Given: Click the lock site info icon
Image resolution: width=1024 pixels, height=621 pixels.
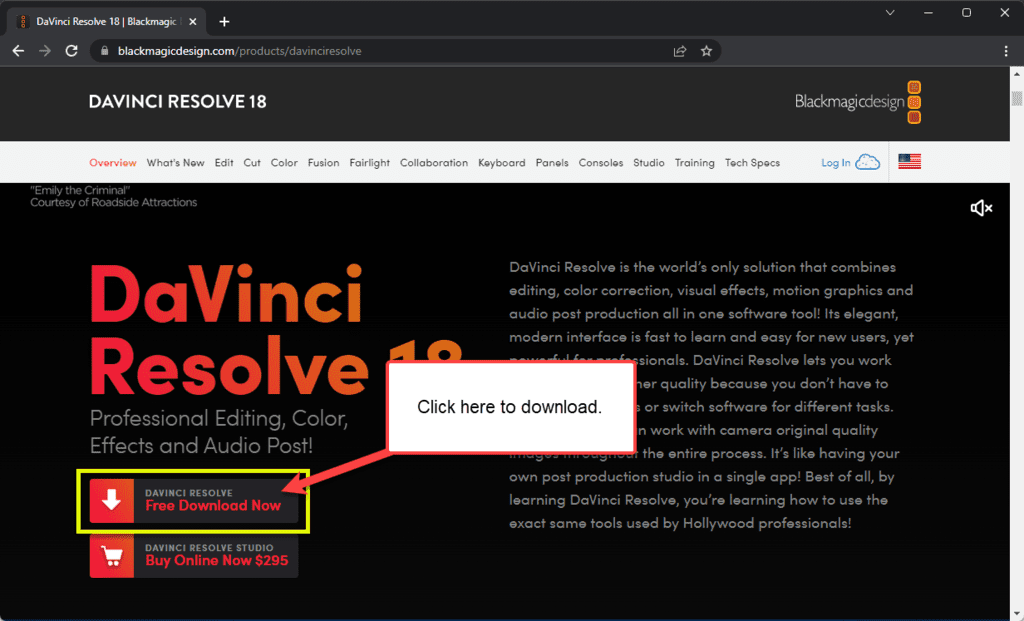Looking at the screenshot, I should (104, 51).
